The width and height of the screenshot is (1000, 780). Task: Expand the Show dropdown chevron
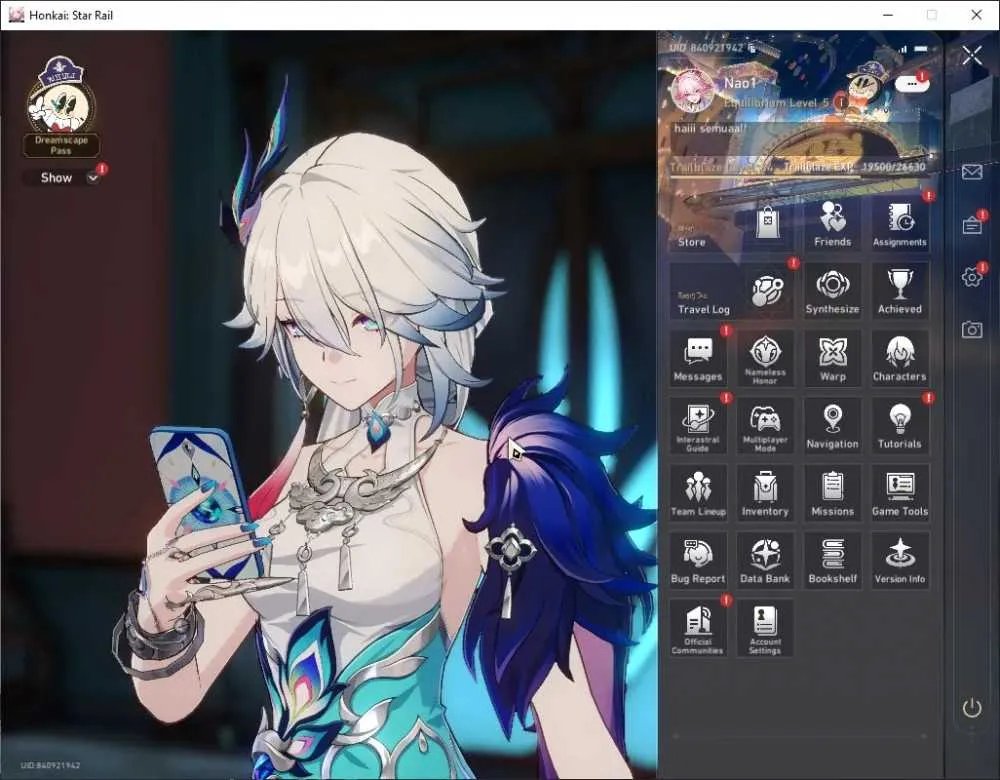tap(93, 178)
